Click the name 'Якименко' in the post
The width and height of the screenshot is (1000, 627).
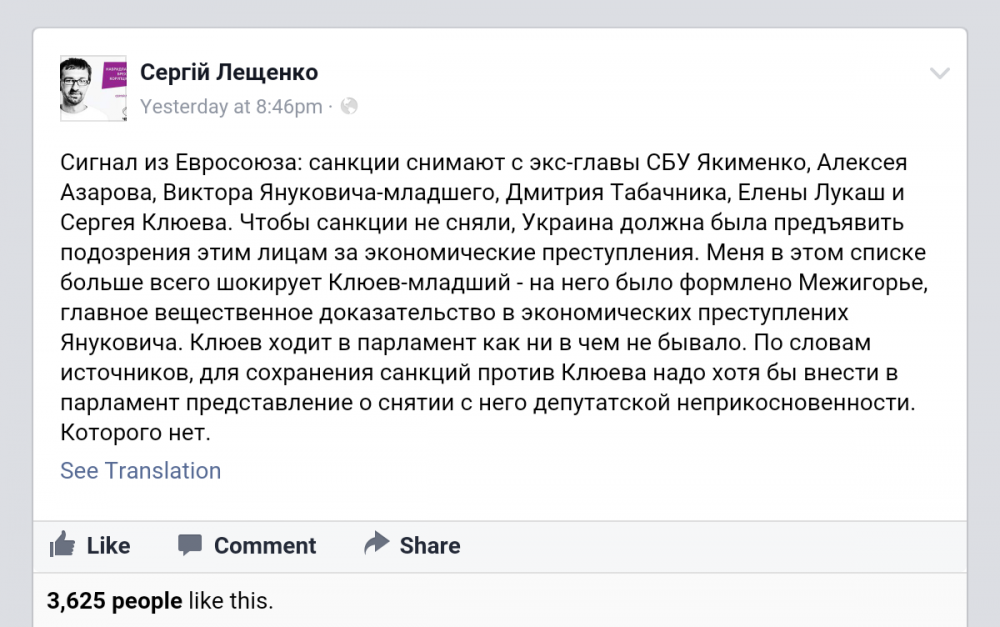pyautogui.click(x=753, y=163)
